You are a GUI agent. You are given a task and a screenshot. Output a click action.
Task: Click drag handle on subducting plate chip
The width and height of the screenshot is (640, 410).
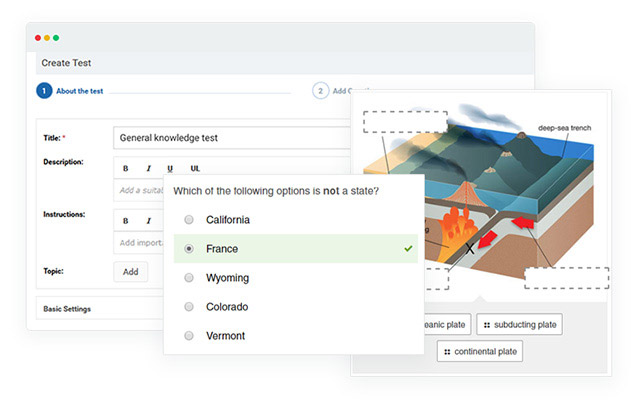[487, 325]
